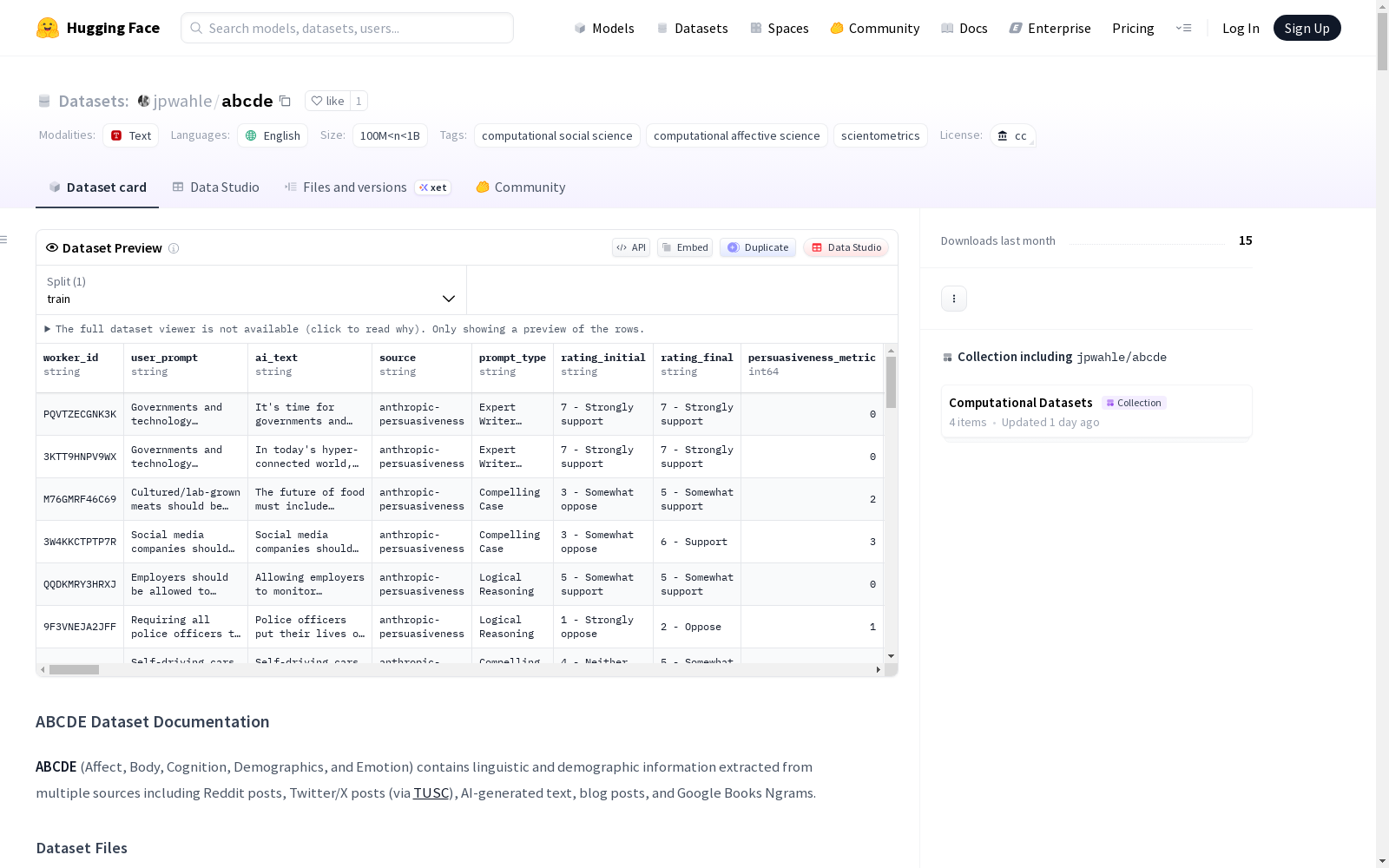Select the computational social science tag
This screenshot has width=1389, height=868.
click(557, 135)
